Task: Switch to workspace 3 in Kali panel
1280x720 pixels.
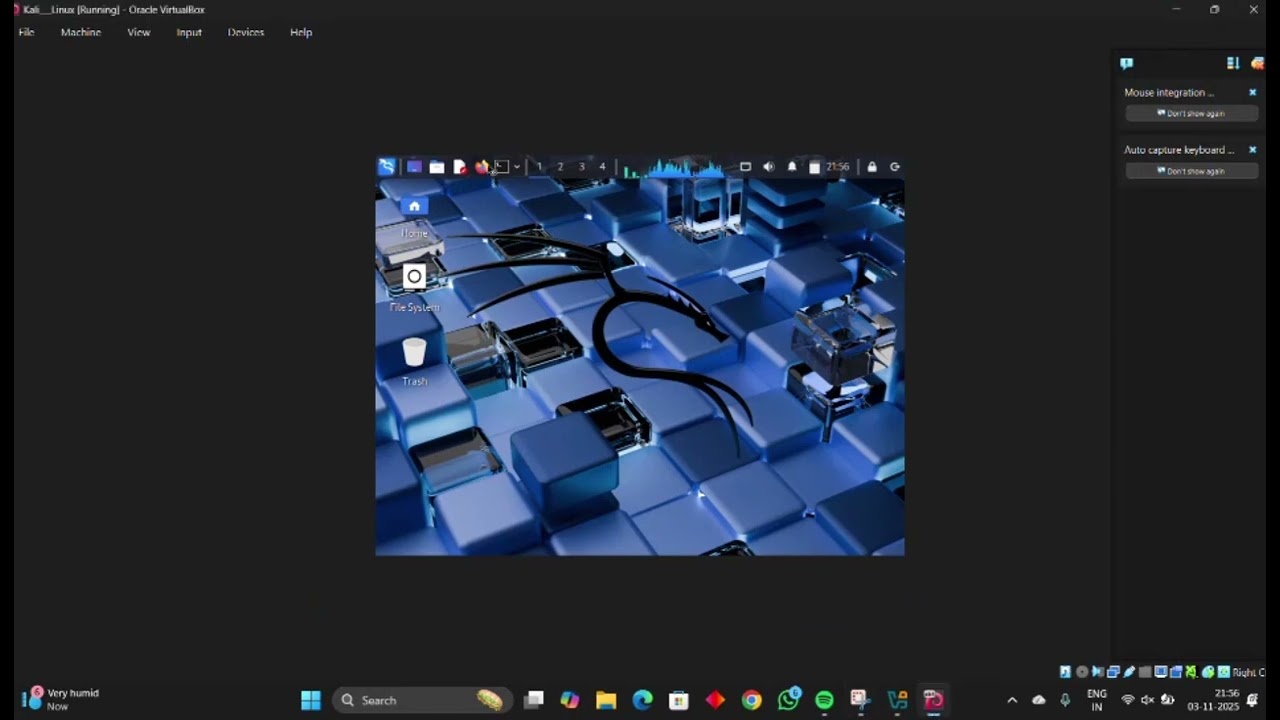Action: 581,167
